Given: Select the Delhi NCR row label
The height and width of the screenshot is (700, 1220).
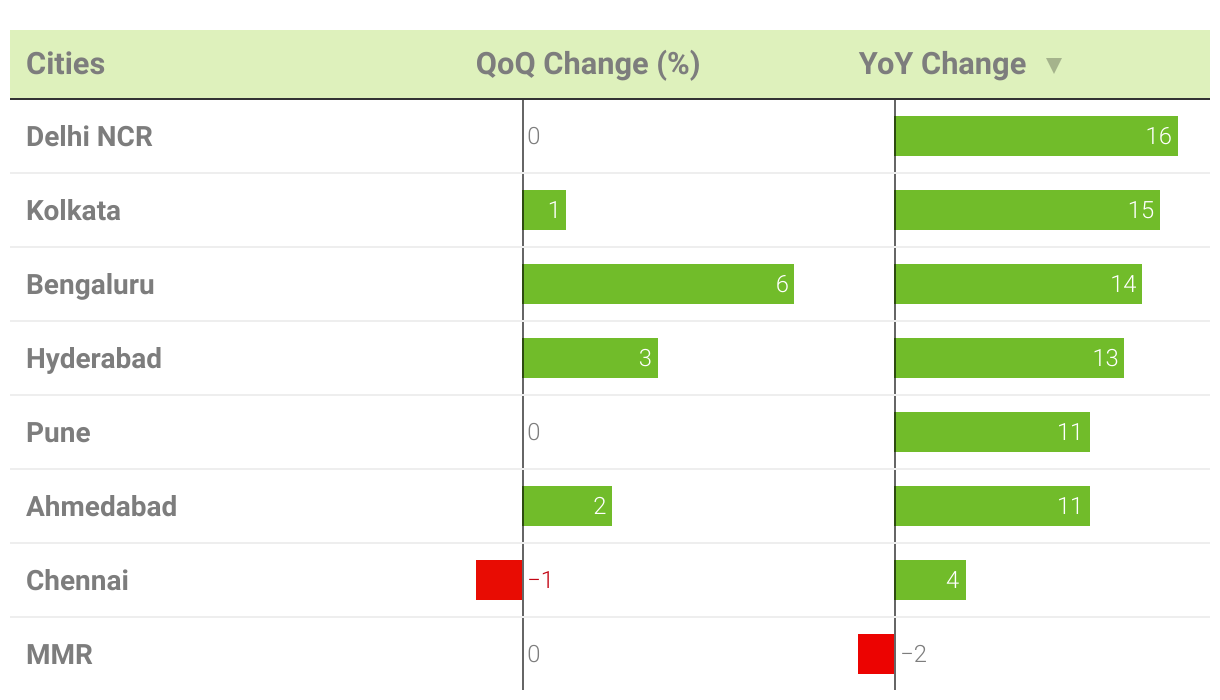Looking at the screenshot, I should point(89,136).
